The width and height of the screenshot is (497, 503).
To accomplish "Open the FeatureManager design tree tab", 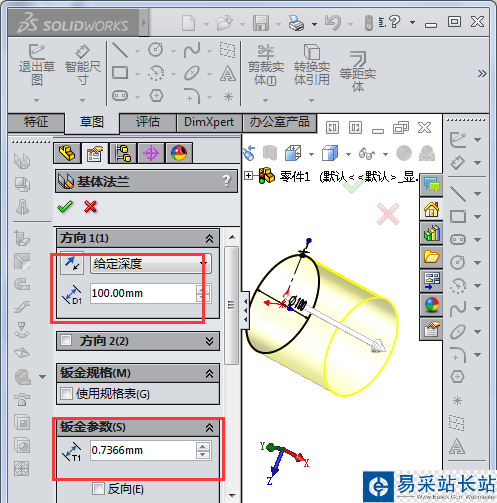I will tap(67, 153).
